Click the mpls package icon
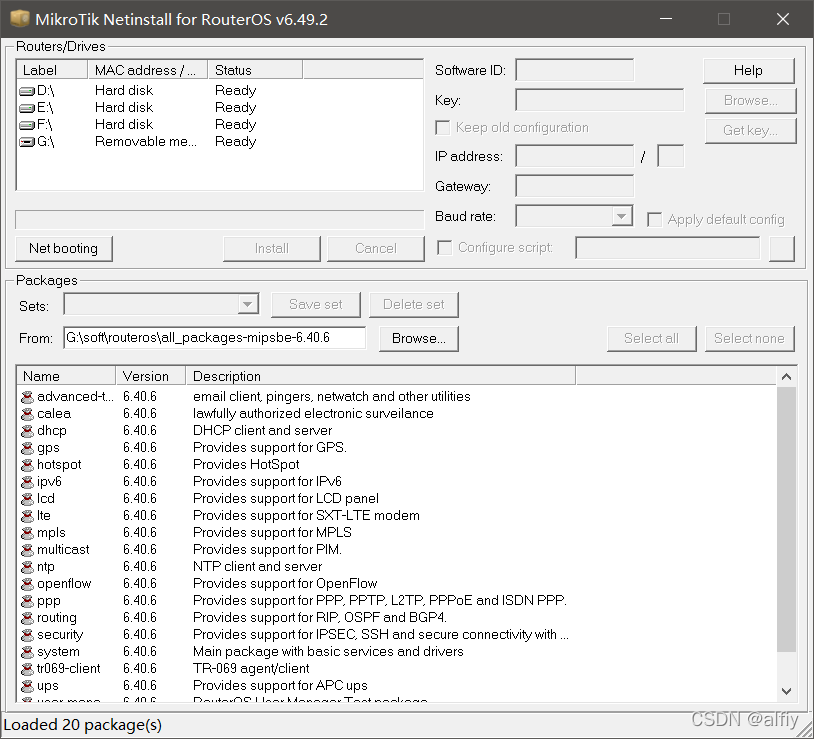Screen dimensions: 814x739 coord(27,533)
